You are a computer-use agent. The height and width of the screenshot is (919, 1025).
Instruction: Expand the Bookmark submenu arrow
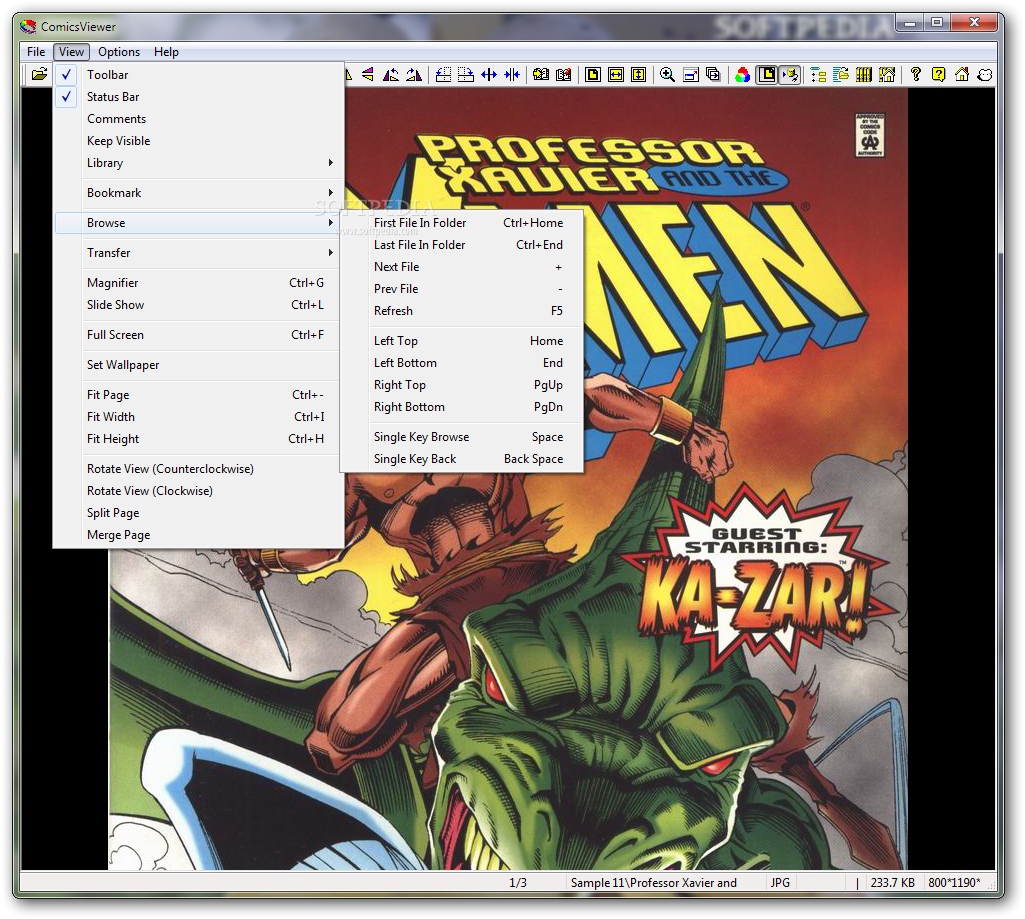331,193
